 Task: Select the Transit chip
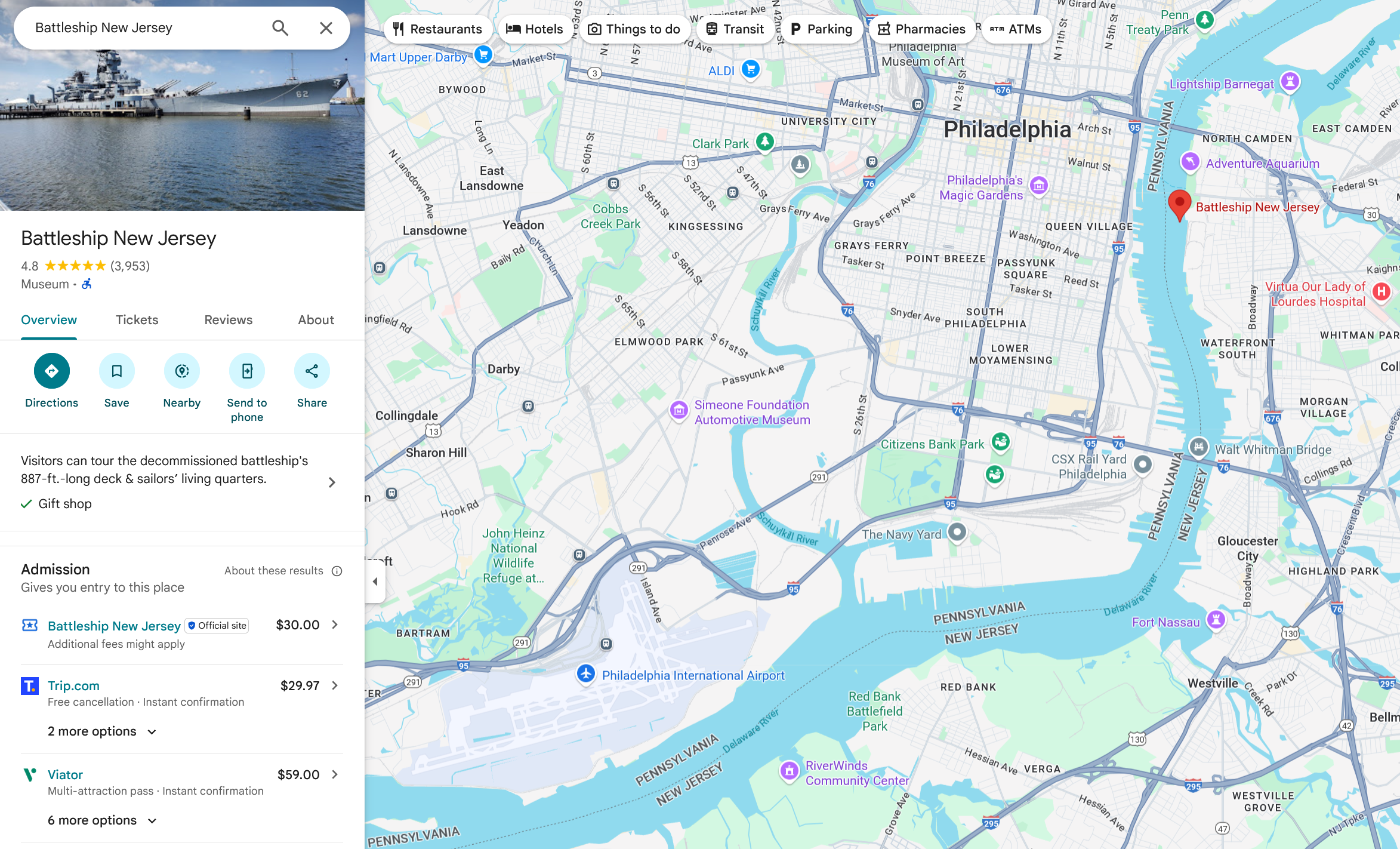(735, 29)
